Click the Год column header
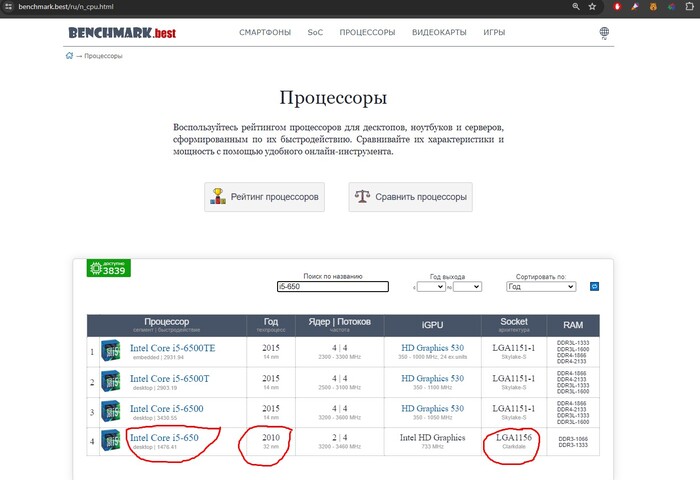Image resolution: width=700 pixels, height=480 pixels. [x=271, y=325]
